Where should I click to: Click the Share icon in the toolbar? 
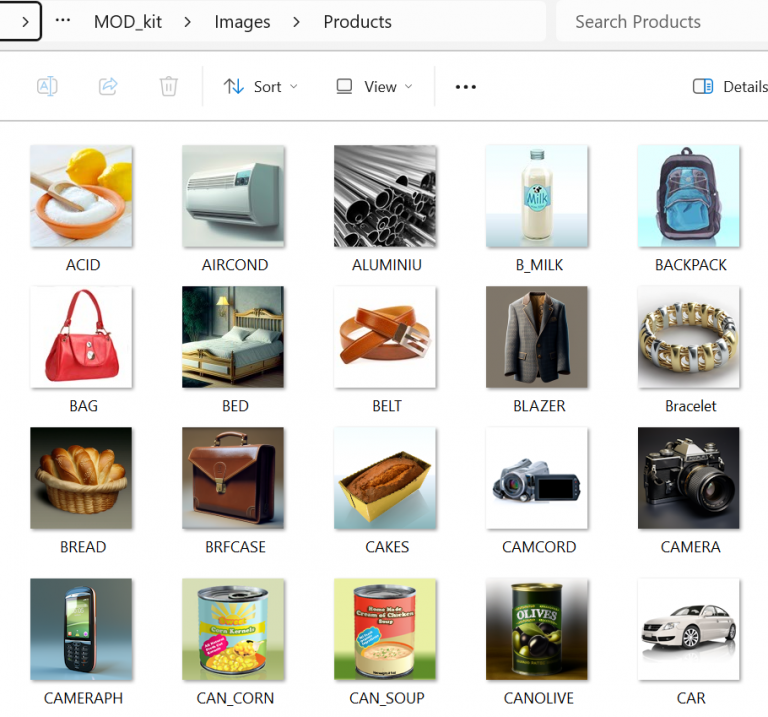click(x=108, y=87)
